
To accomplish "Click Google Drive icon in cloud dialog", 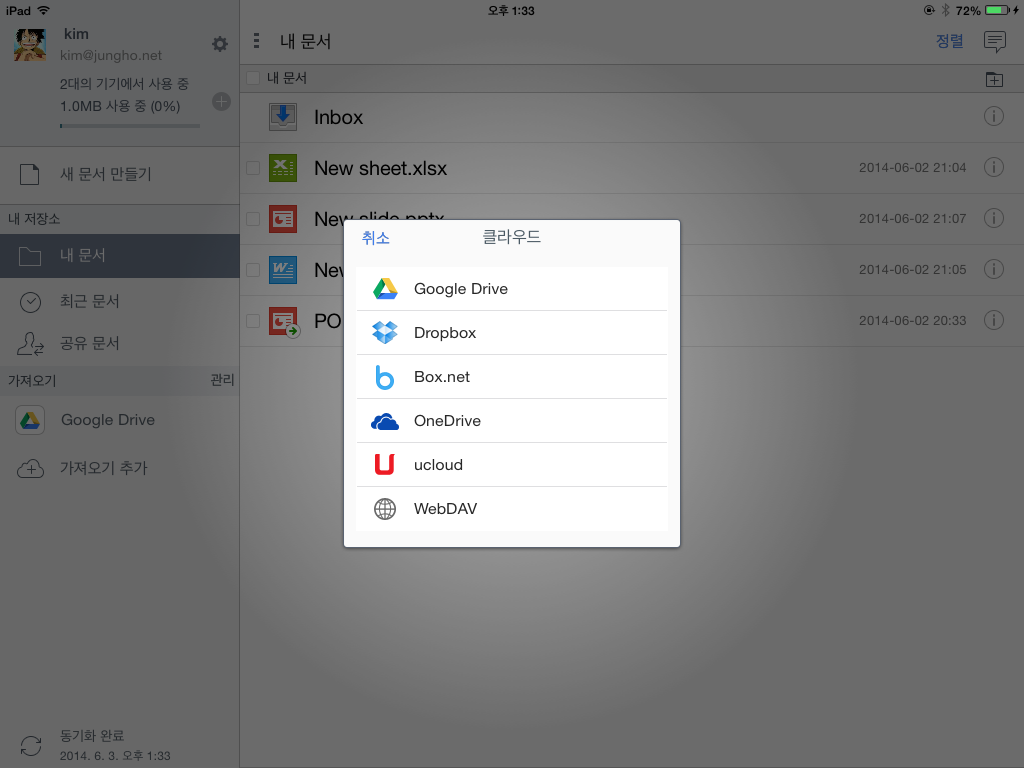I will (x=385, y=289).
